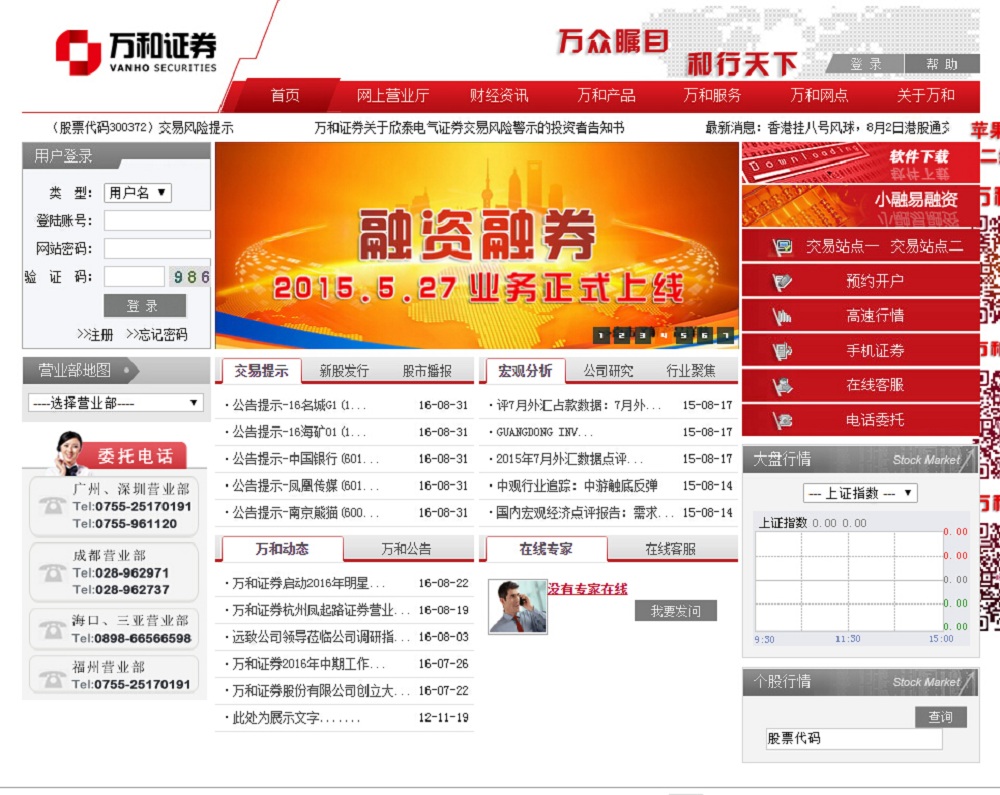The height and width of the screenshot is (795, 1000).
Task: Switch to the 股市播报 tab
Action: (x=427, y=371)
